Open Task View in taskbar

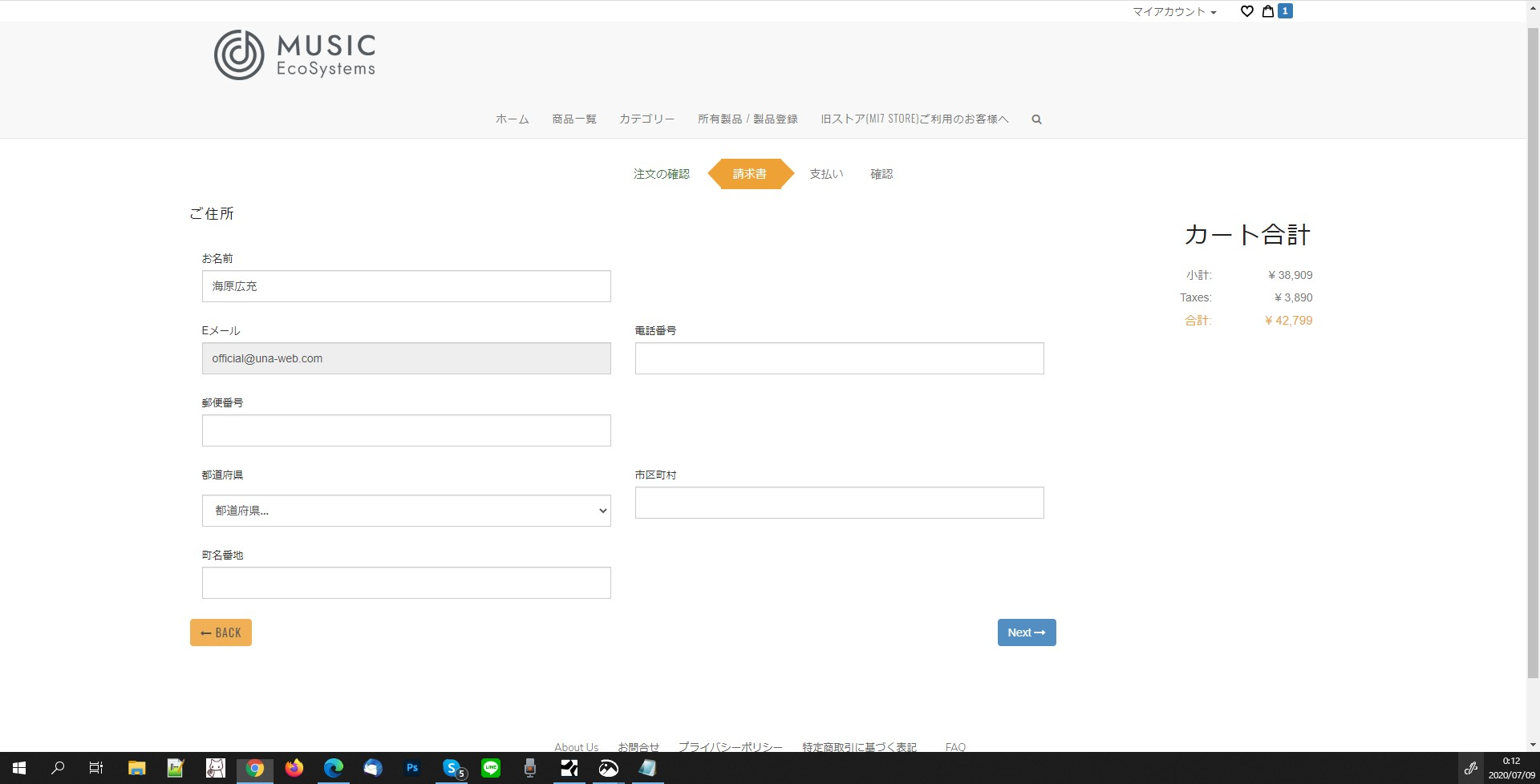point(96,768)
